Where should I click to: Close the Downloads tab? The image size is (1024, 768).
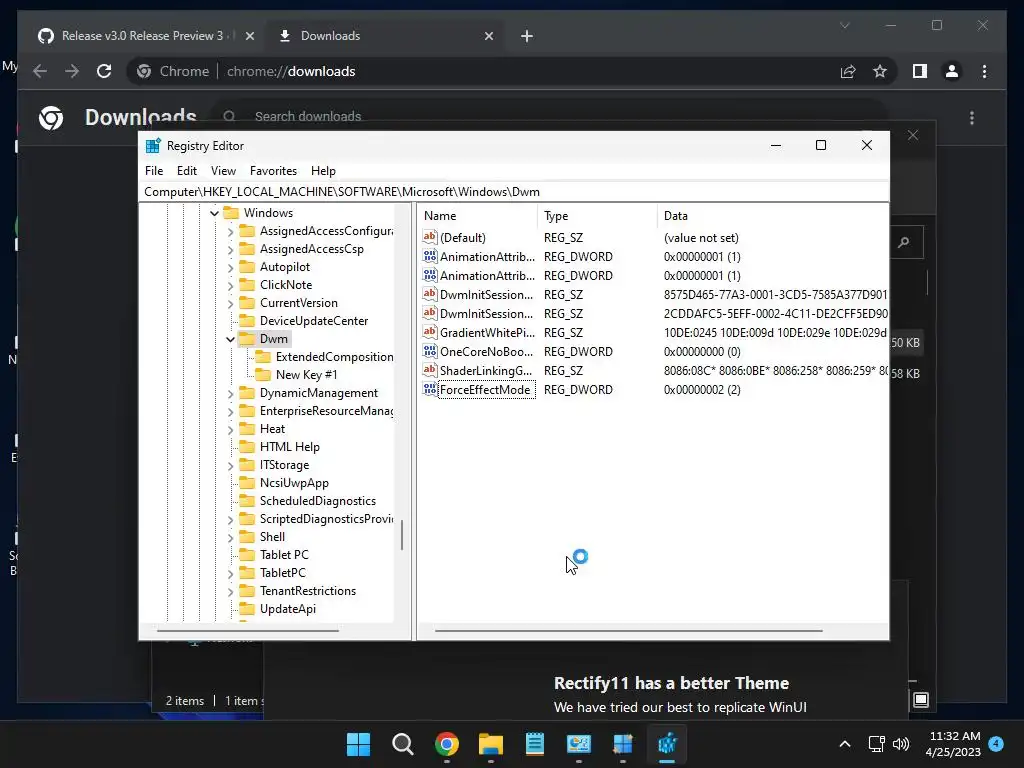(488, 36)
